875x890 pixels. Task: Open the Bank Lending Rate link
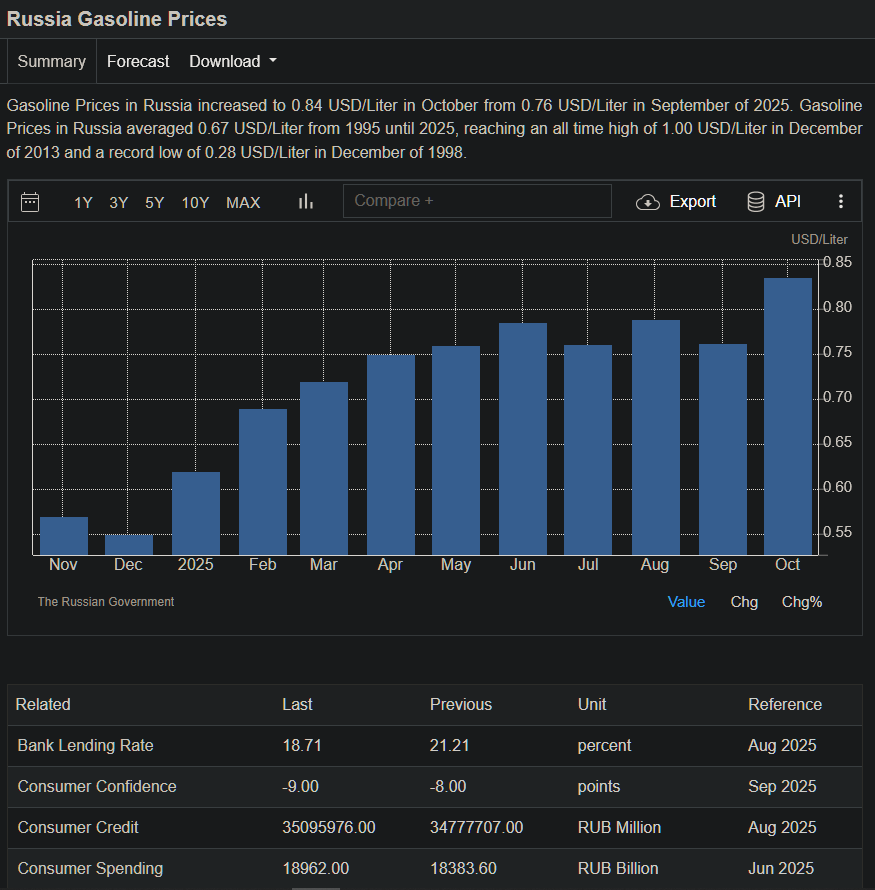86,745
